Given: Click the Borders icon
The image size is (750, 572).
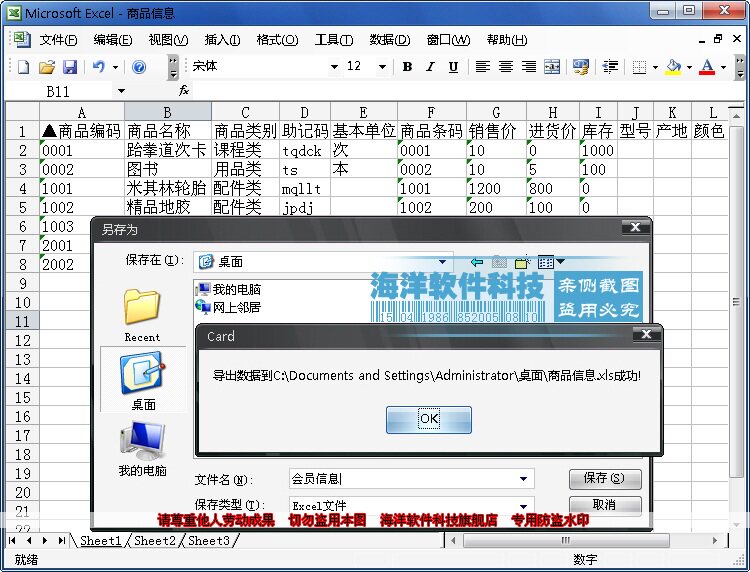Looking at the screenshot, I should point(640,67).
